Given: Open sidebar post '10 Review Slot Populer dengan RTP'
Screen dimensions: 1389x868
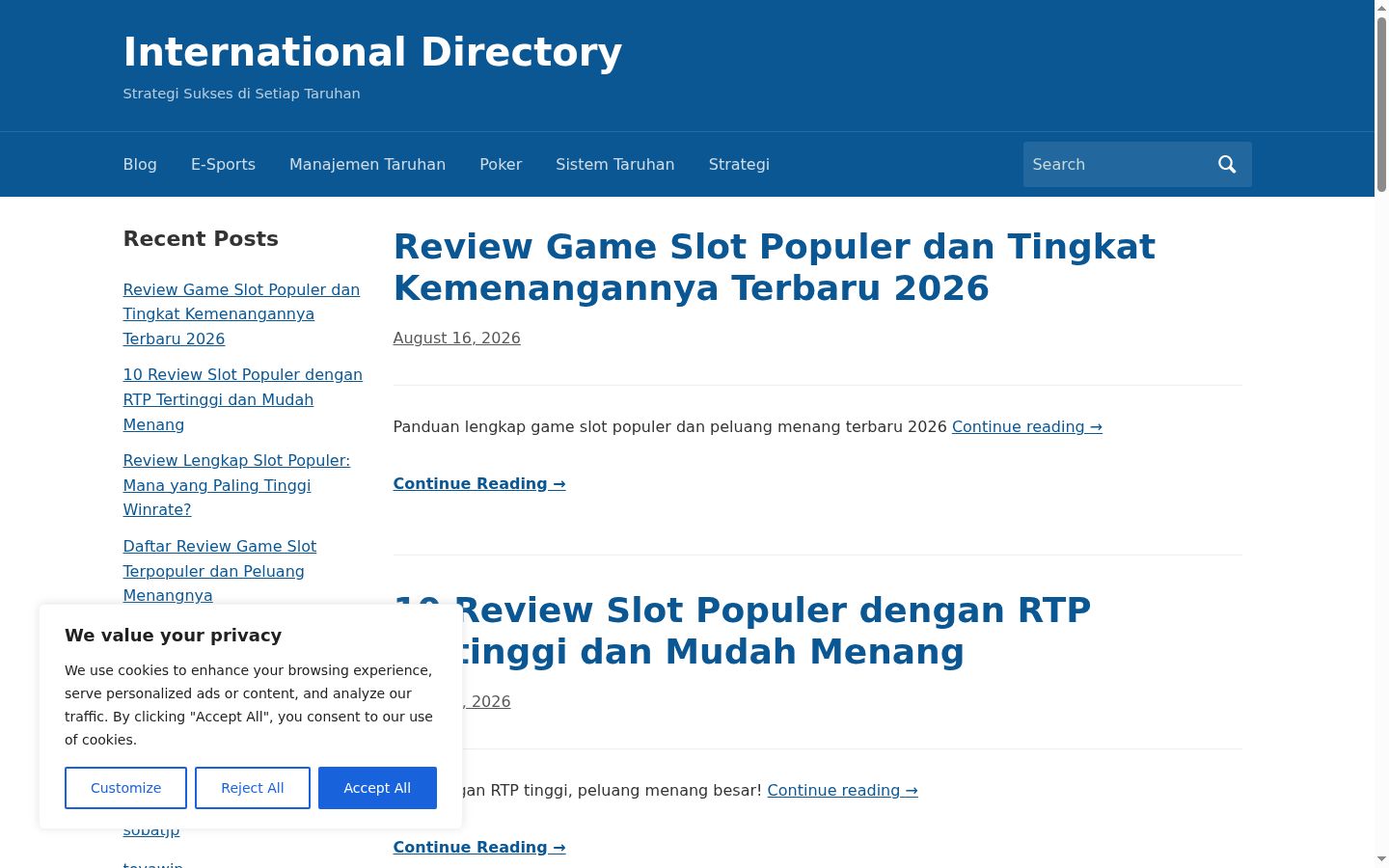Looking at the screenshot, I should point(243,399).
